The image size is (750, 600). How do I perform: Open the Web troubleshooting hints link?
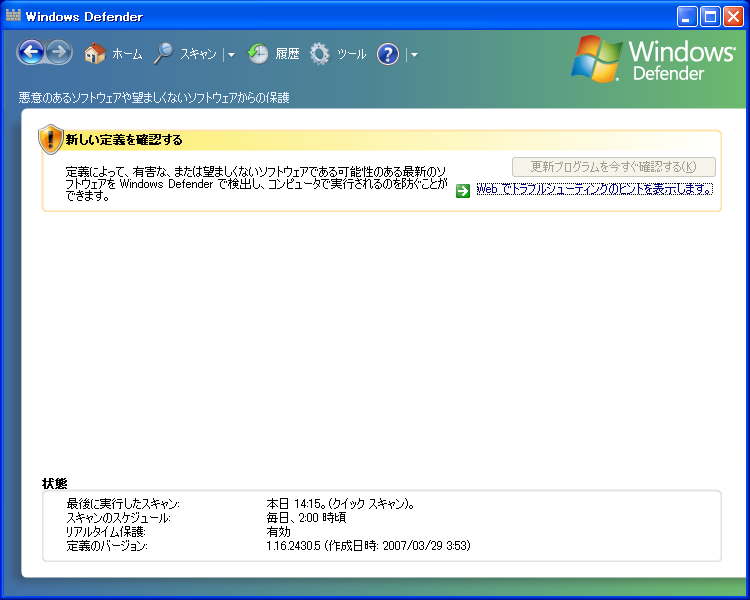click(595, 189)
